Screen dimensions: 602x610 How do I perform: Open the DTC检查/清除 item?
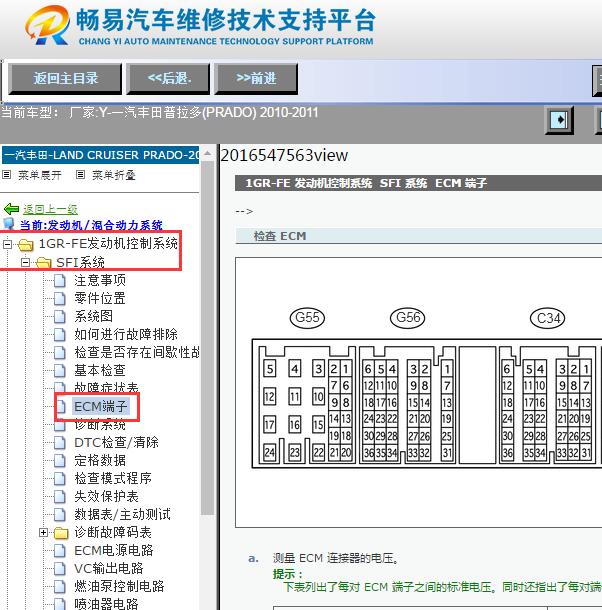tap(116, 442)
